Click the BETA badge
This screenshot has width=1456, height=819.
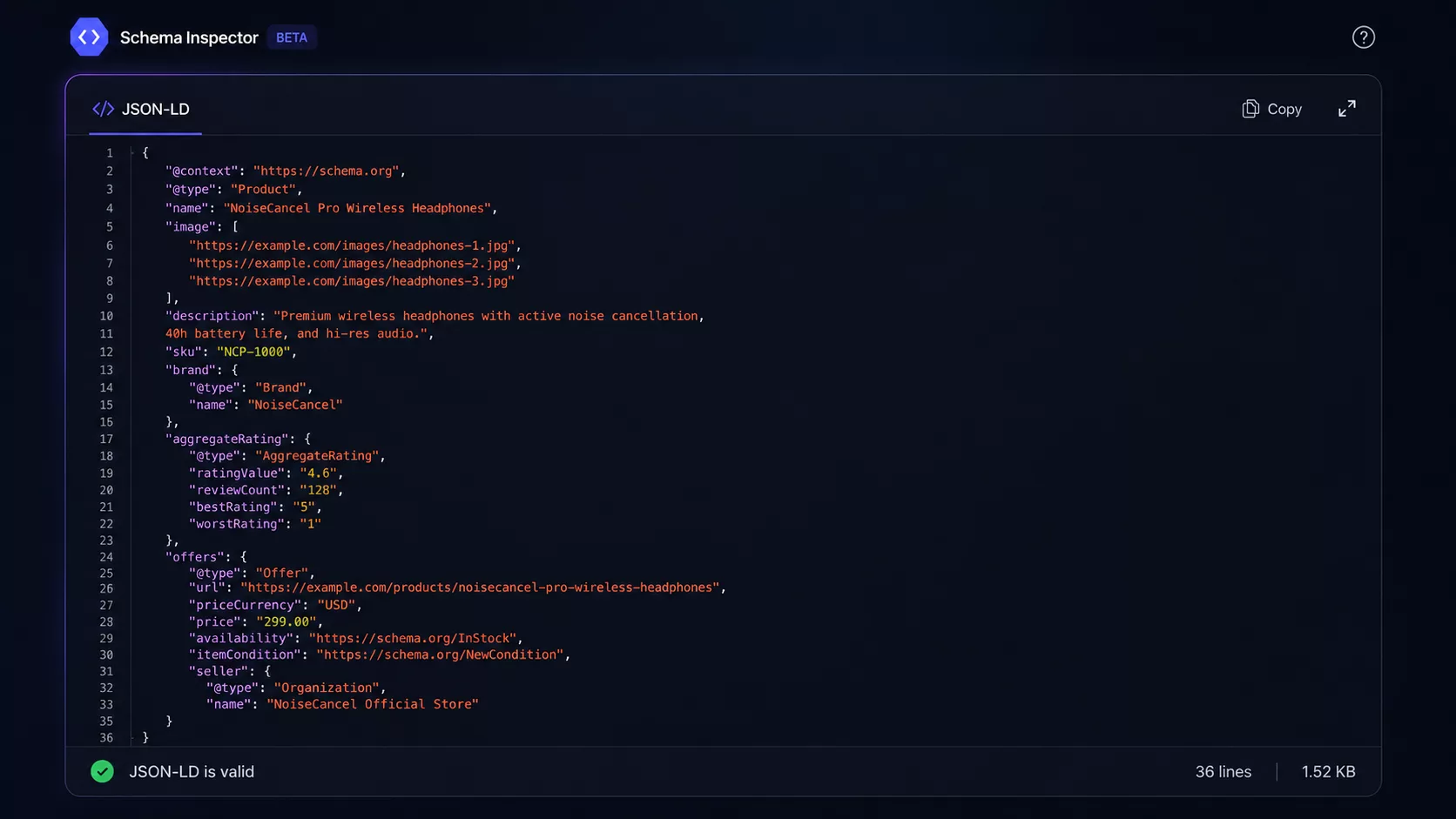point(292,37)
